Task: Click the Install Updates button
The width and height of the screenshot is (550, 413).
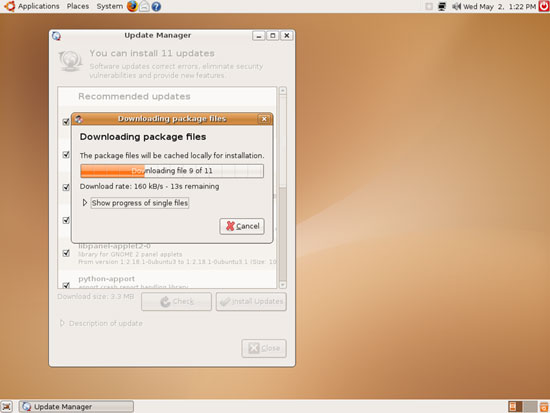Action: click(x=251, y=301)
